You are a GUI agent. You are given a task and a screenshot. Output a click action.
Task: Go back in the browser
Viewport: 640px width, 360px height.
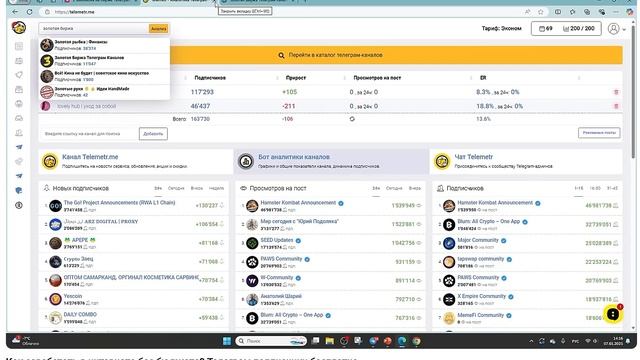16,12
